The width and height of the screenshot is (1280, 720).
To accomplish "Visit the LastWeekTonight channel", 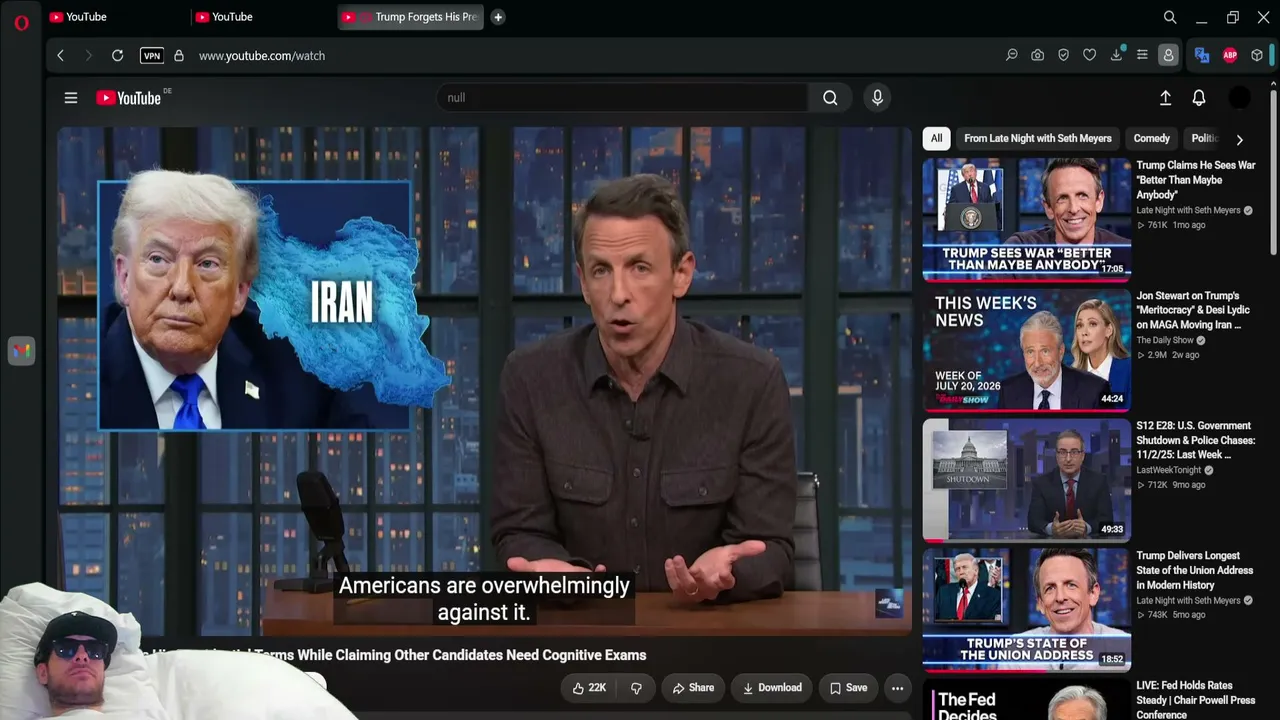I will point(1169,470).
